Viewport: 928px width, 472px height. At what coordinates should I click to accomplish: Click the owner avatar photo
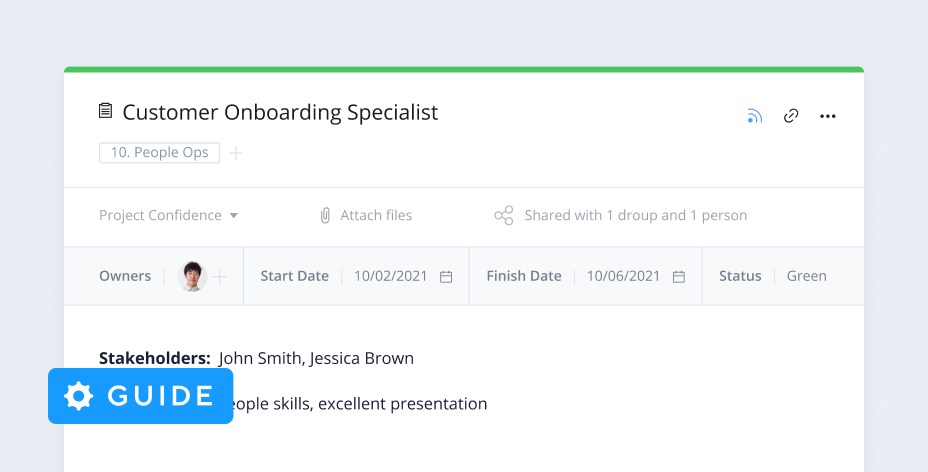pos(192,276)
